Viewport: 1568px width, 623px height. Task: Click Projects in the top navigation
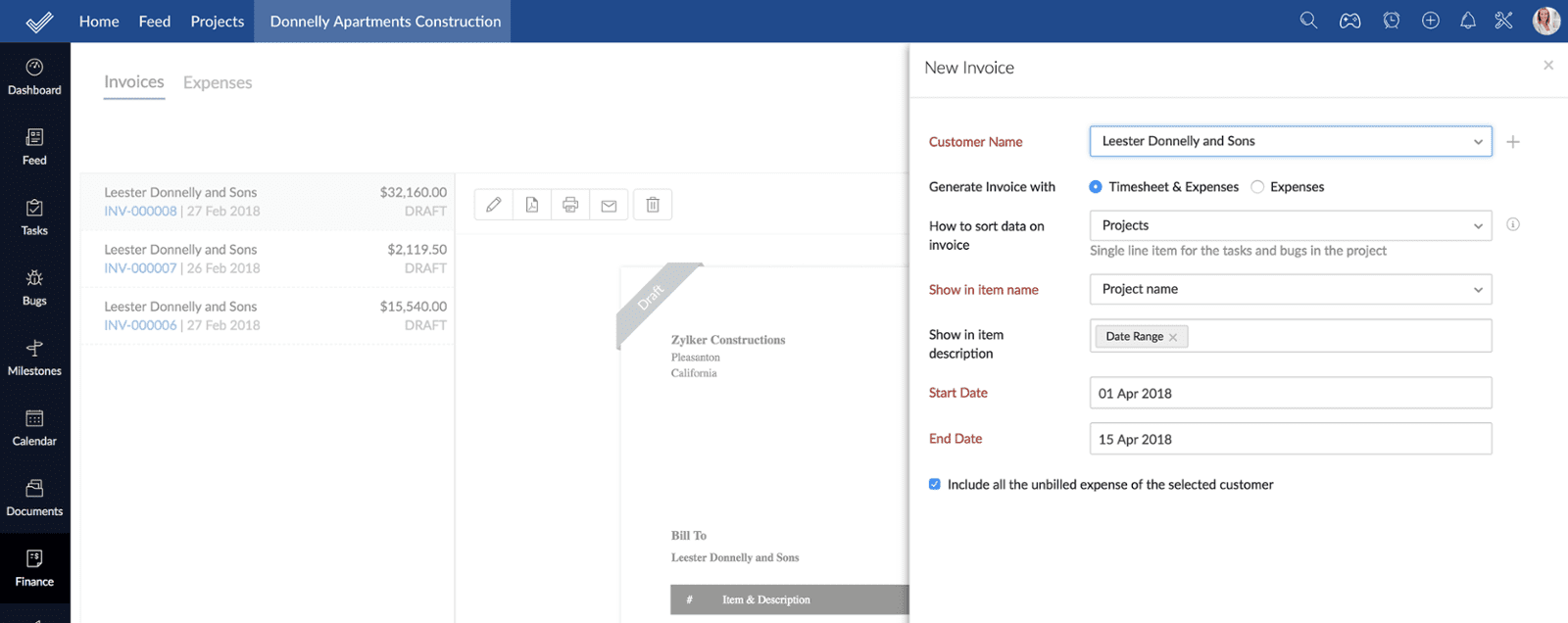218,21
